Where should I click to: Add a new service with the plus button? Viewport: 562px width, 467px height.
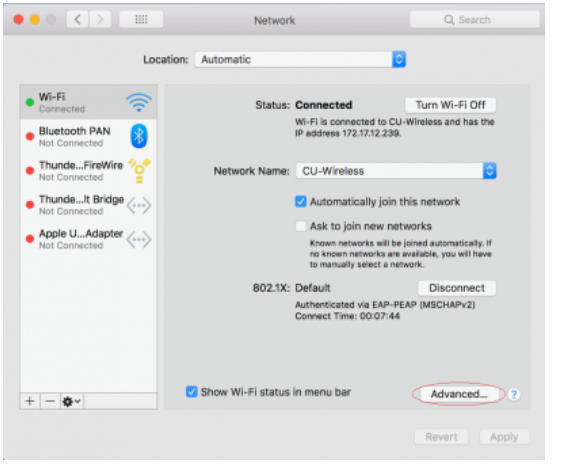tap(30, 401)
